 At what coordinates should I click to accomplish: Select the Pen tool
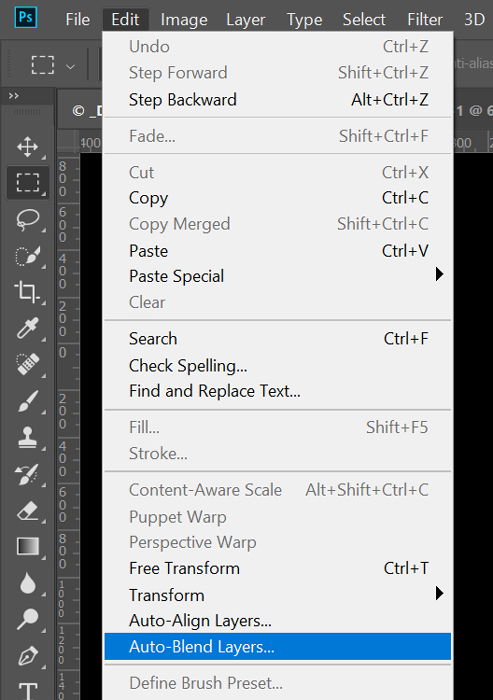(28, 656)
